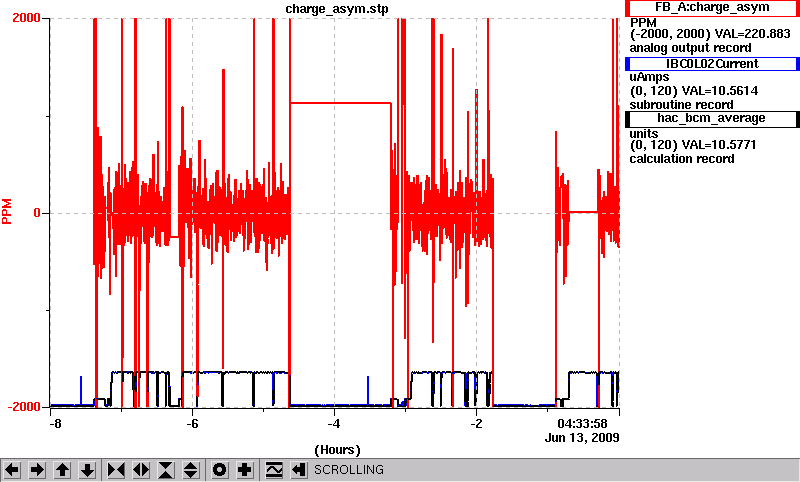Click the 04:33:58 timestamp on time axis
The image size is (800, 482).
tap(582, 424)
